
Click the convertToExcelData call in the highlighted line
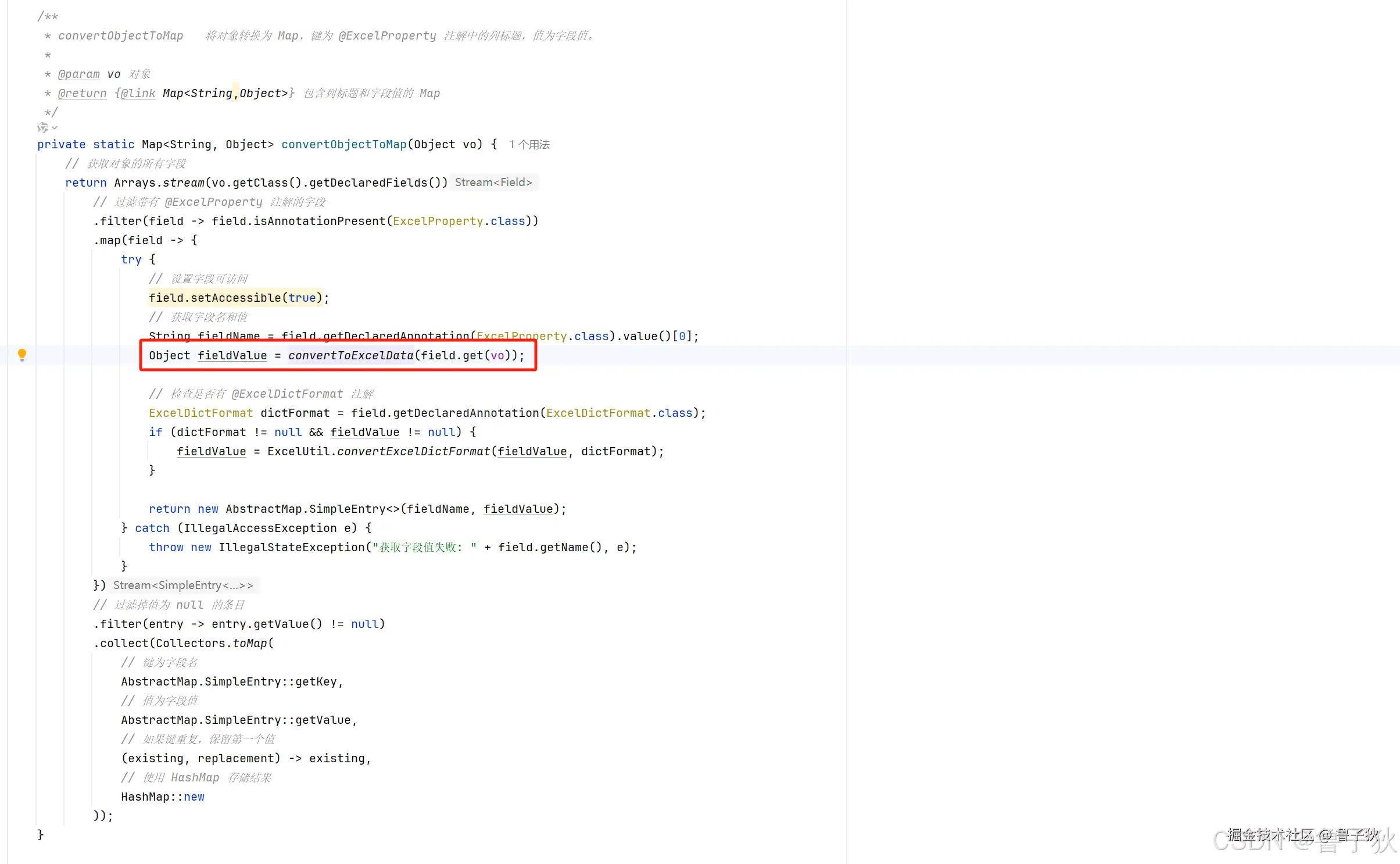click(350, 355)
